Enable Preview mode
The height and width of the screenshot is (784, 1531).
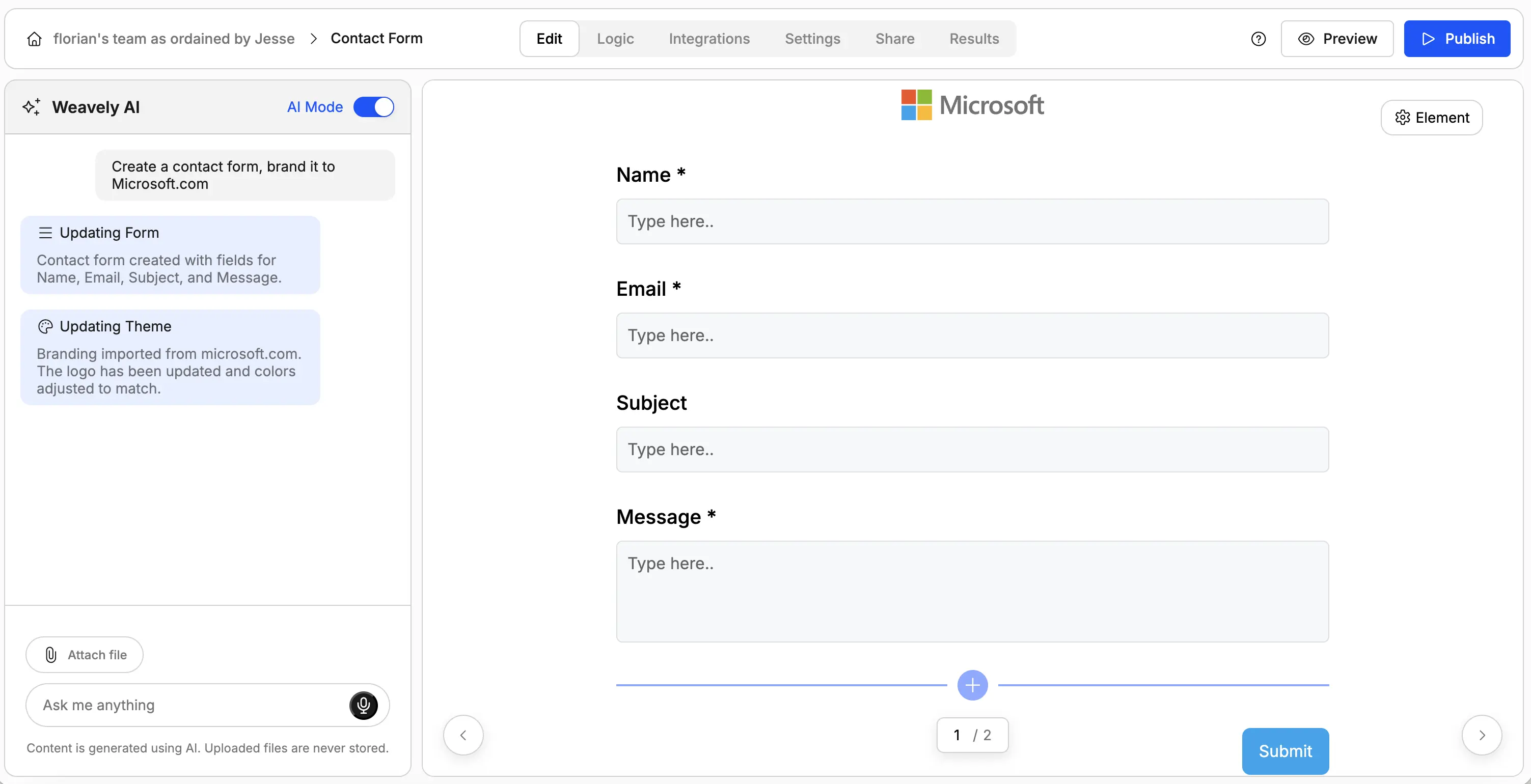tap(1337, 39)
